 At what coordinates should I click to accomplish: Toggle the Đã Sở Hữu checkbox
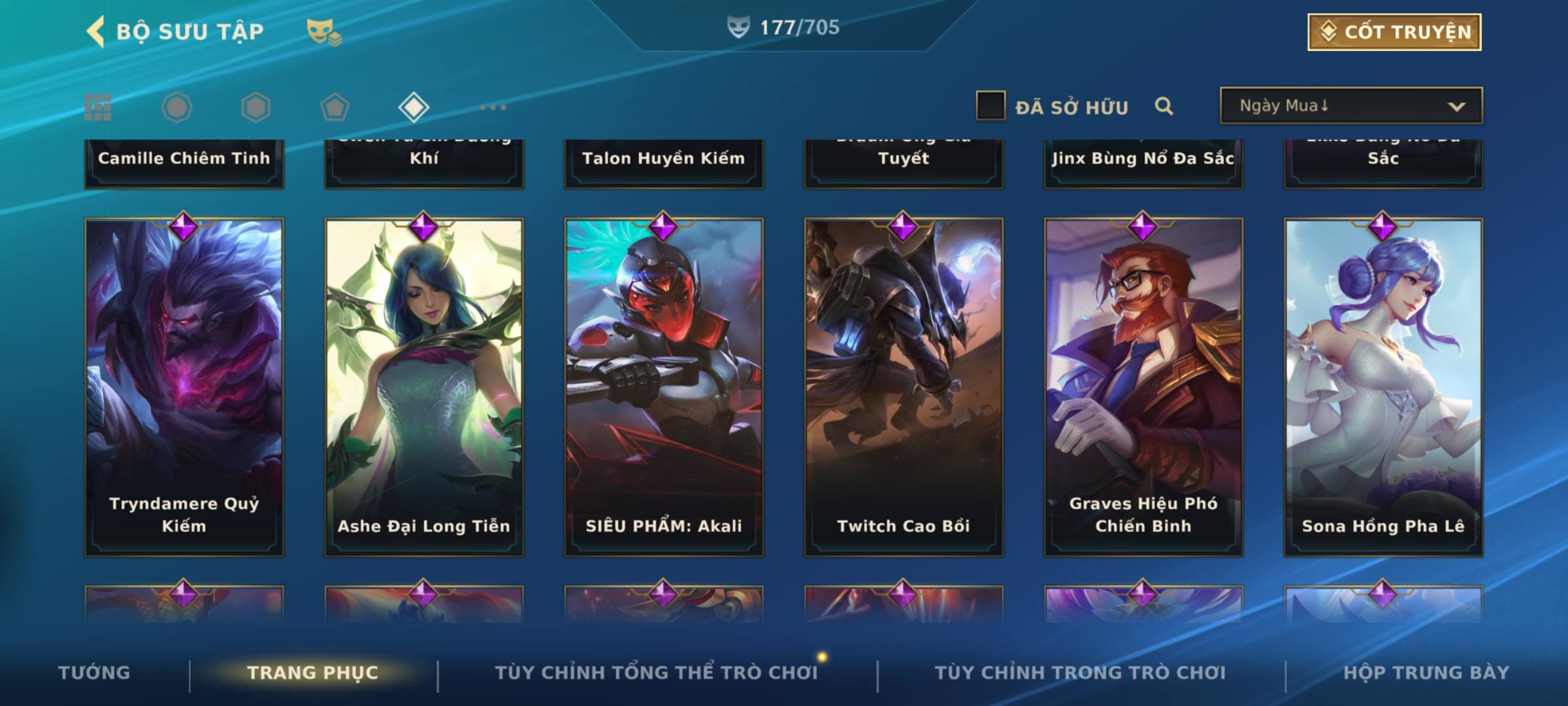click(x=990, y=106)
